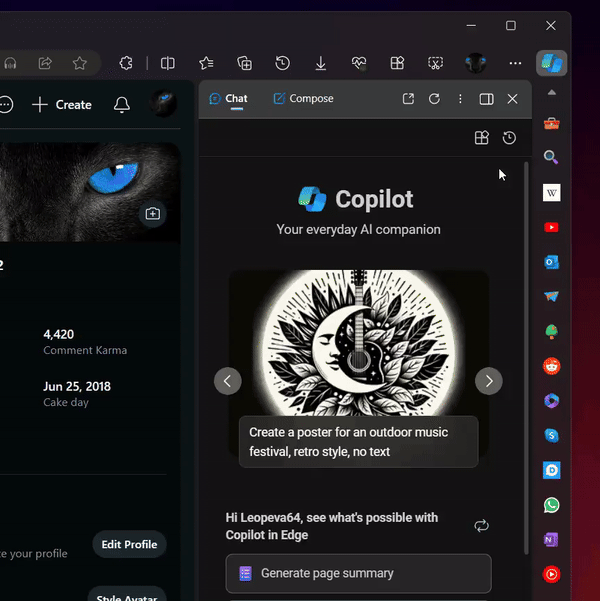Toggle the pinned sidebar pane layout
Screen dimensions: 600x601
click(486, 99)
